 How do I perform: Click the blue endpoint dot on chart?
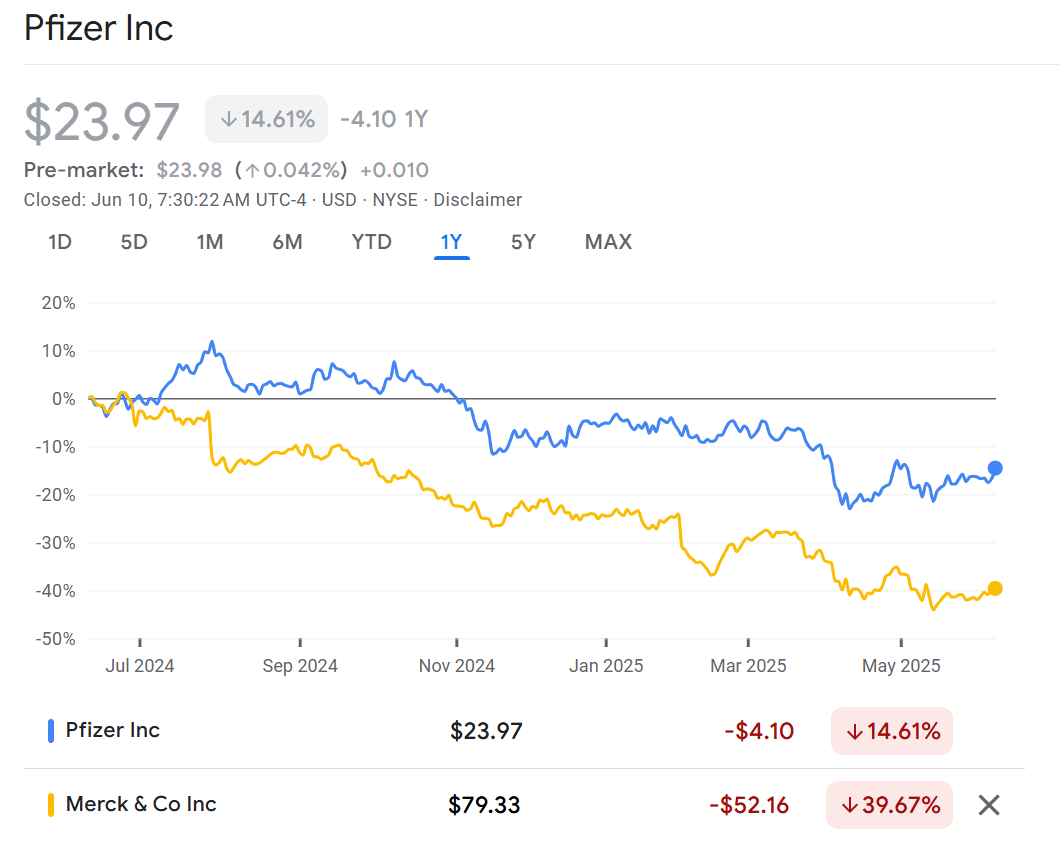point(995,468)
